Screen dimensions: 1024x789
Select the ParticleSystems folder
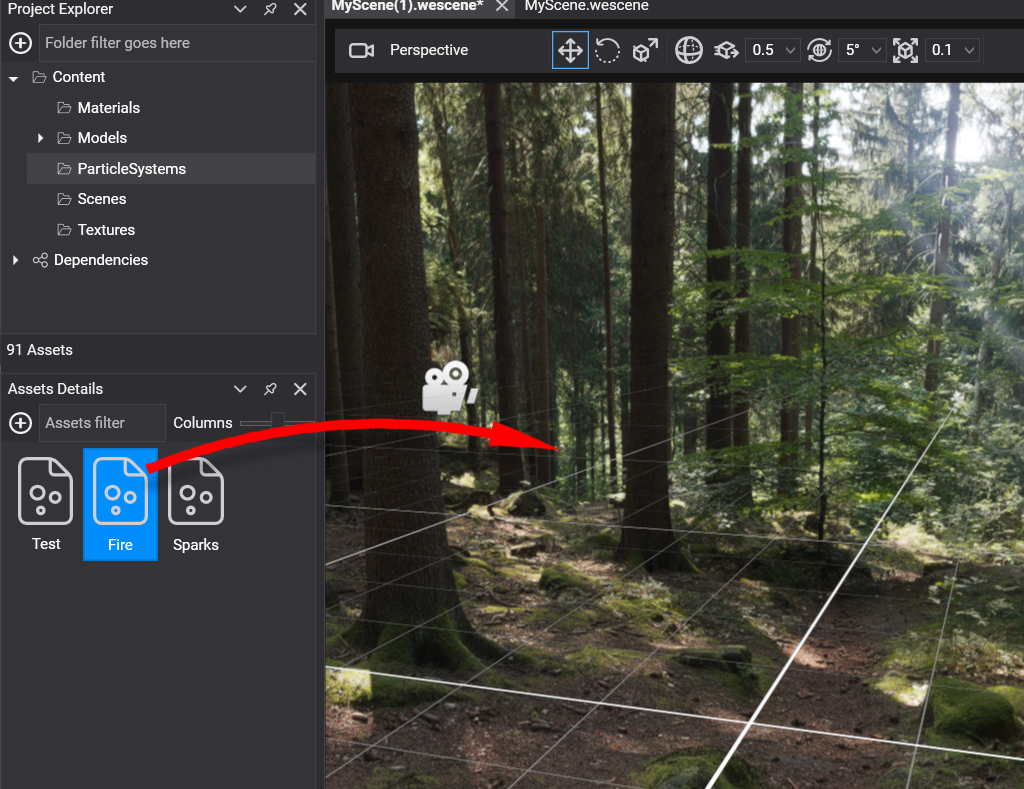pyautogui.click(x=131, y=169)
